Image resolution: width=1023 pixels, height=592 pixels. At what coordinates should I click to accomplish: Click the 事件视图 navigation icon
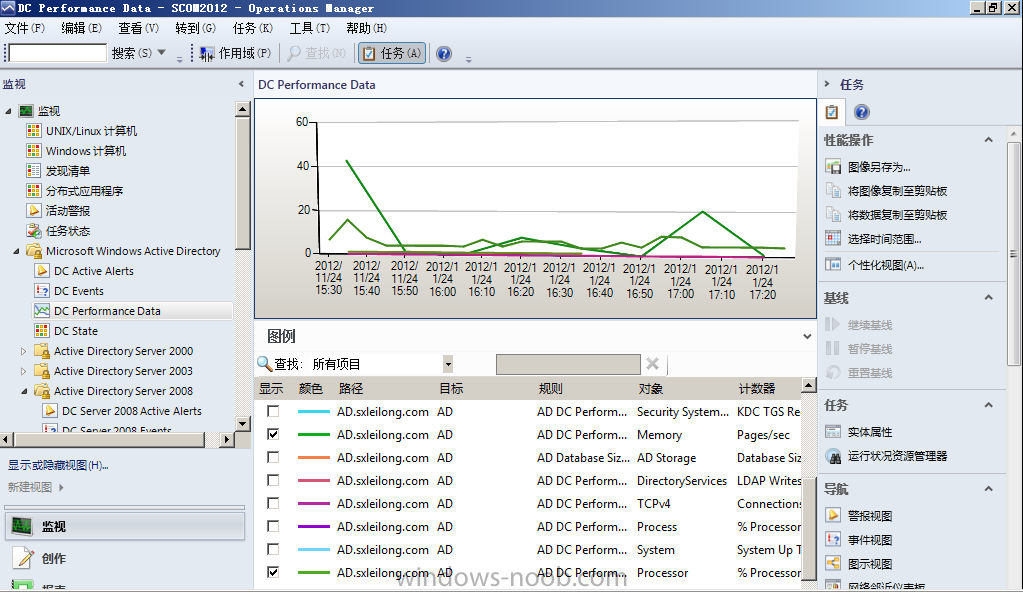coord(833,540)
